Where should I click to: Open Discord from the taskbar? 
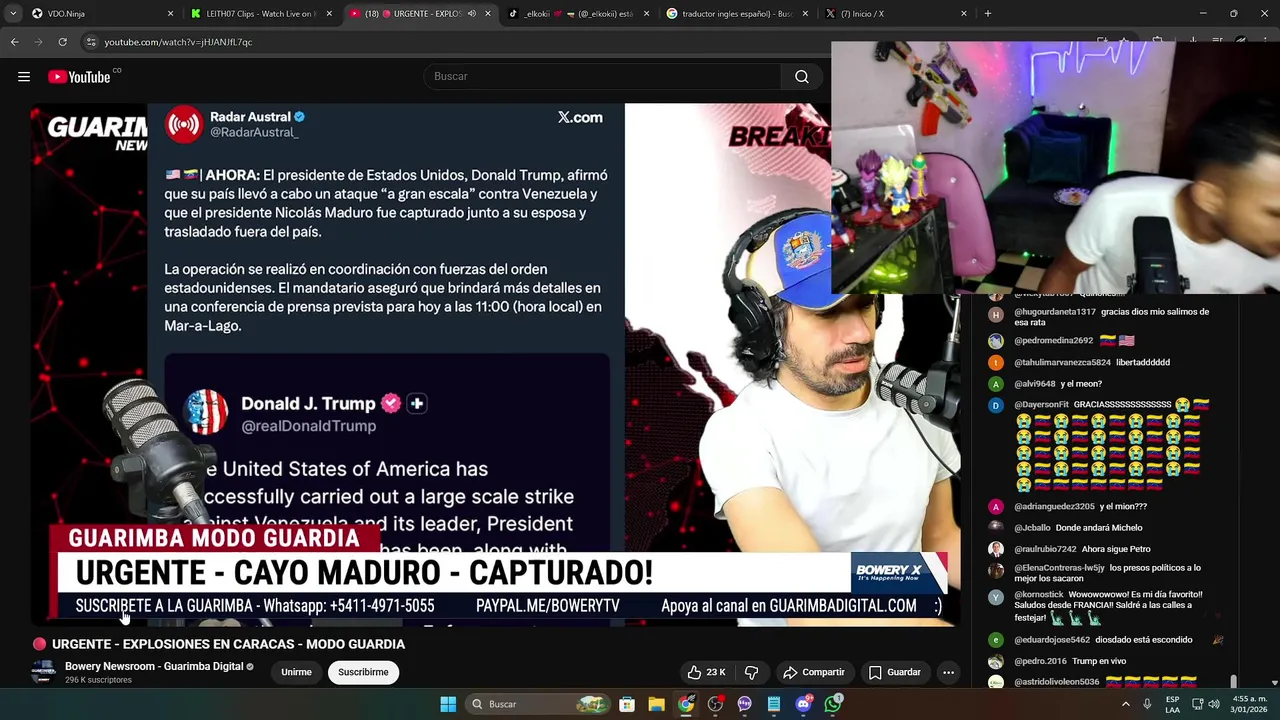803,704
